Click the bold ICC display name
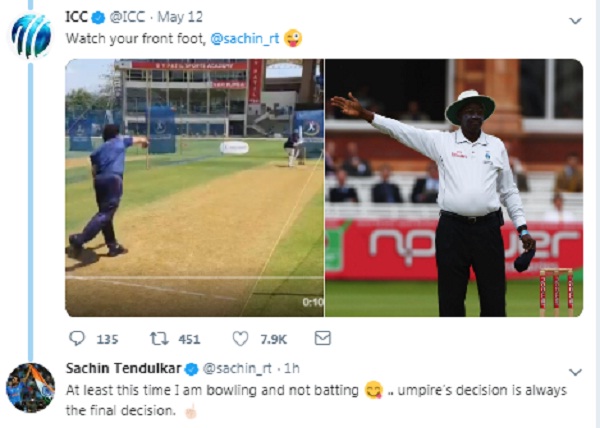 click(77, 18)
